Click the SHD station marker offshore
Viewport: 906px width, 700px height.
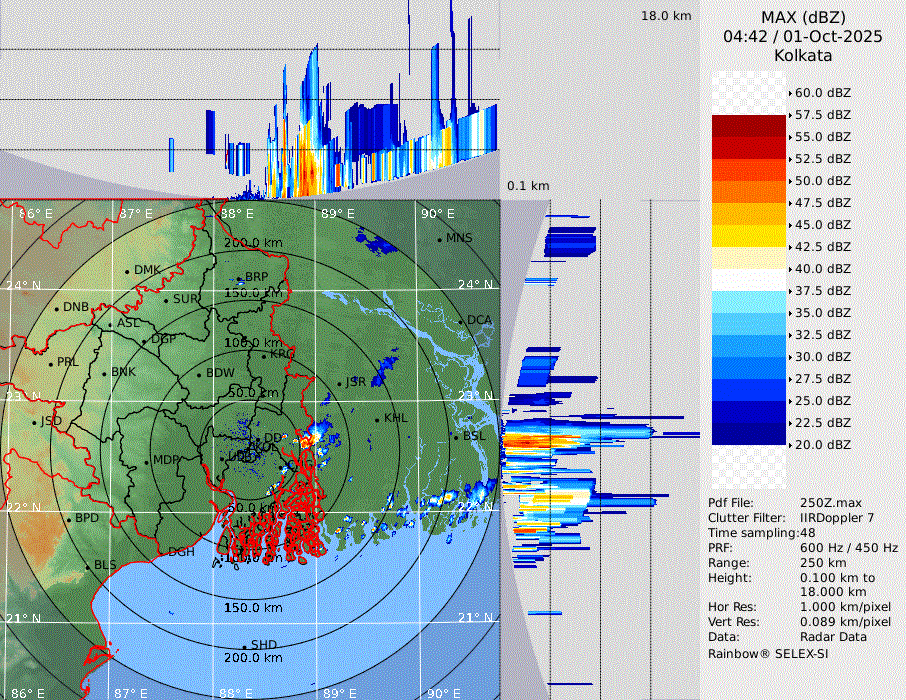245,645
